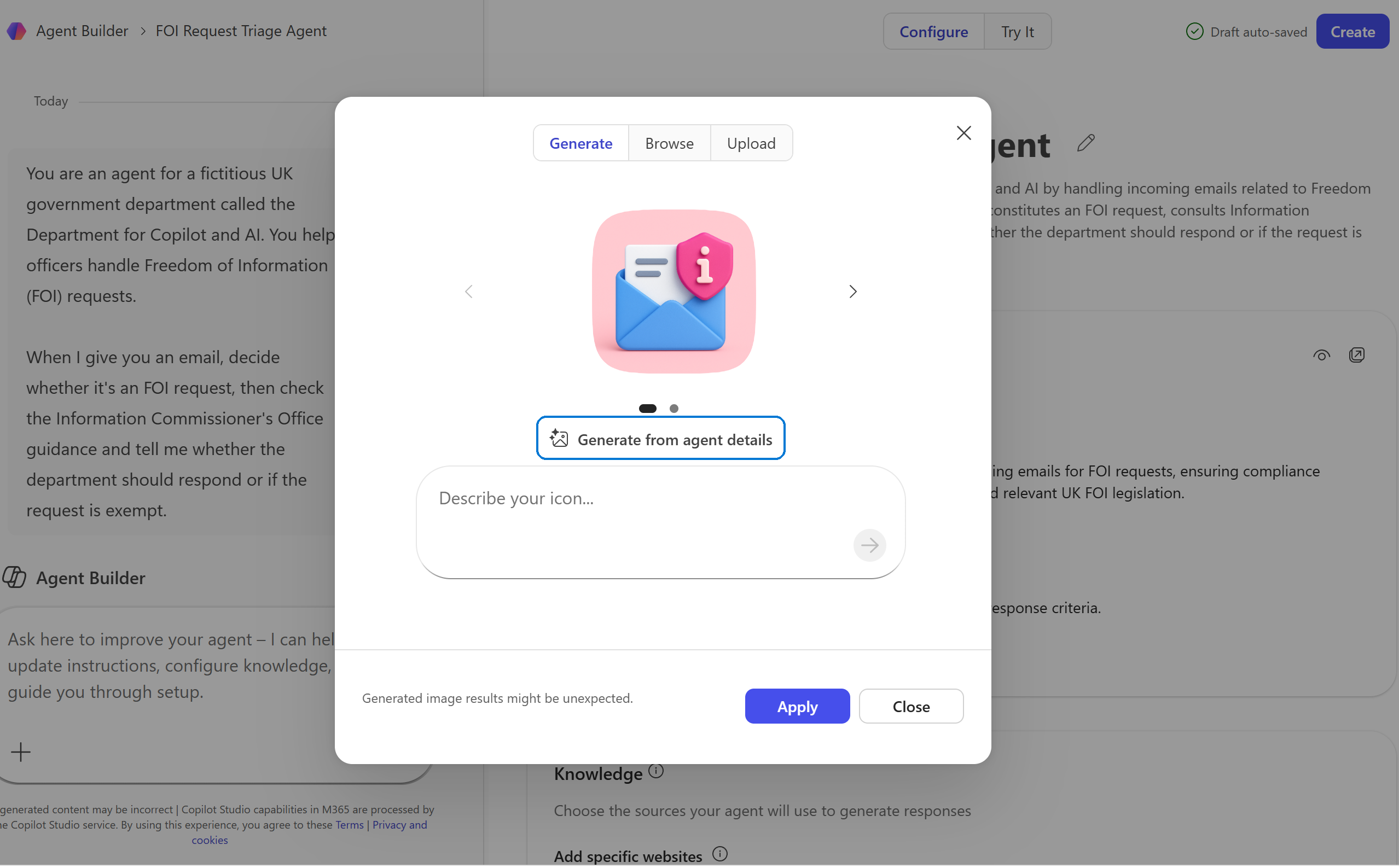Open the expand icon in instructions card
Viewport: 1399px width, 868px height.
point(1356,355)
